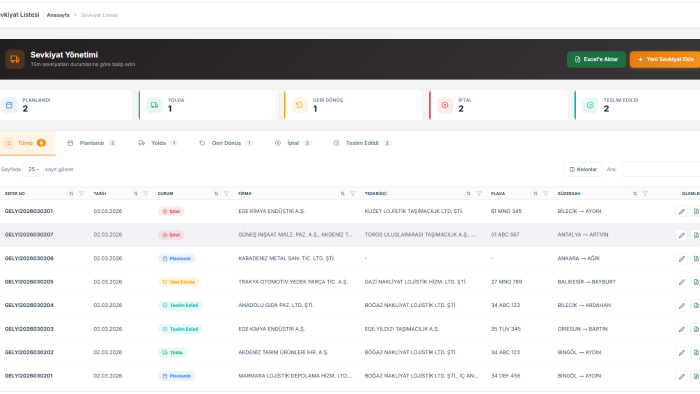700x394 pixels.
Task: Open the Teslim Edildi tab
Action: [x=362, y=143]
